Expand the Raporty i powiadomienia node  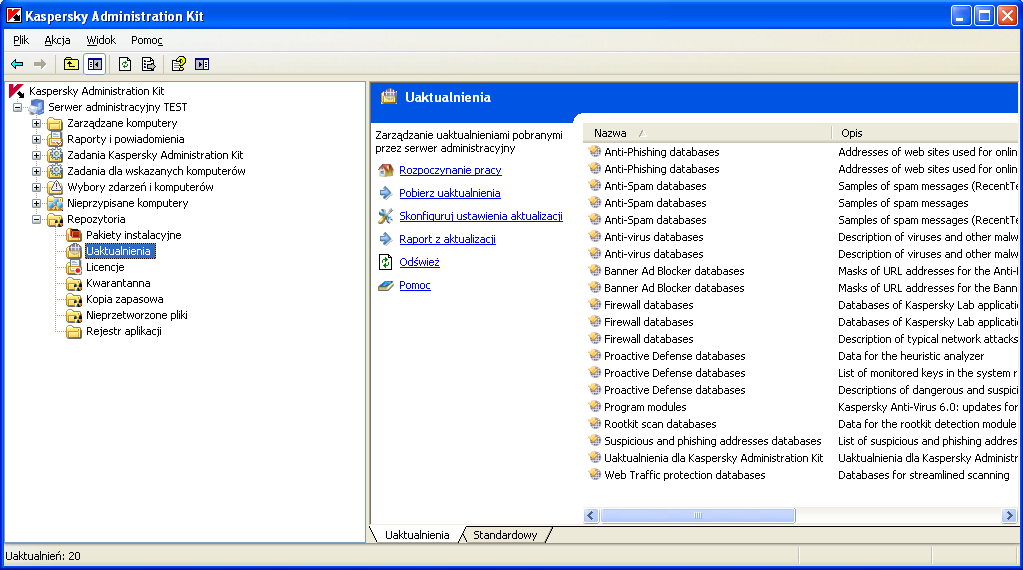point(37,139)
